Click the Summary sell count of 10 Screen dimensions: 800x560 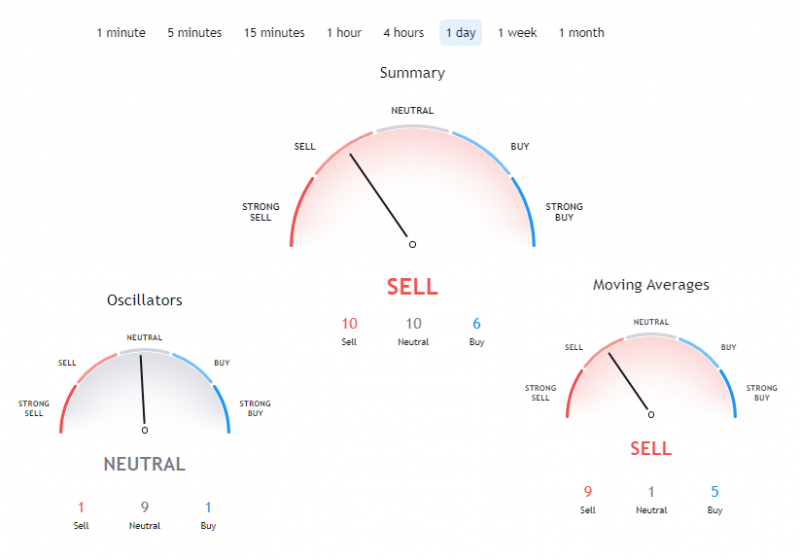(349, 323)
